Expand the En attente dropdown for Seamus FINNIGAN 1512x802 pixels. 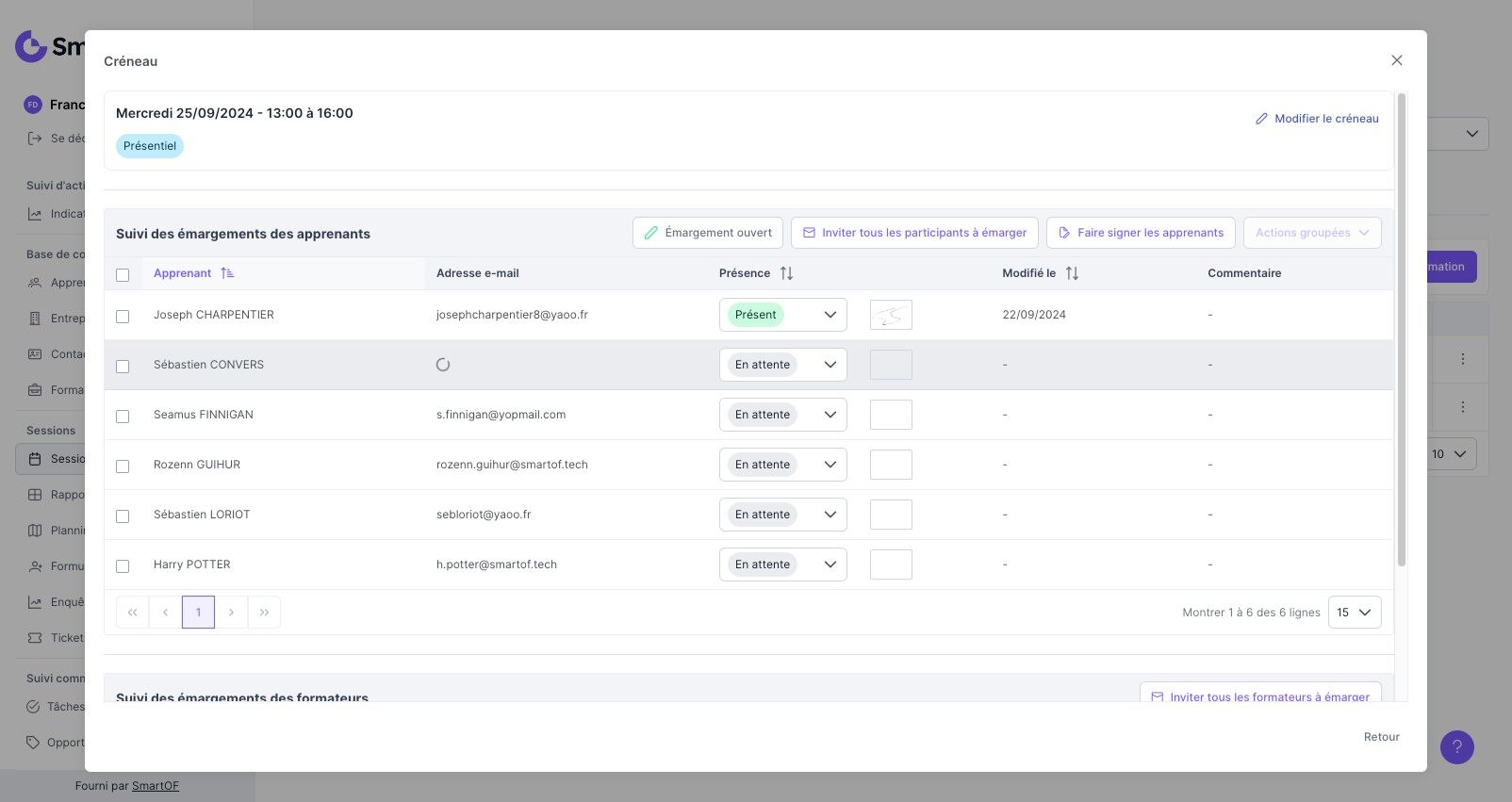pyautogui.click(x=782, y=415)
